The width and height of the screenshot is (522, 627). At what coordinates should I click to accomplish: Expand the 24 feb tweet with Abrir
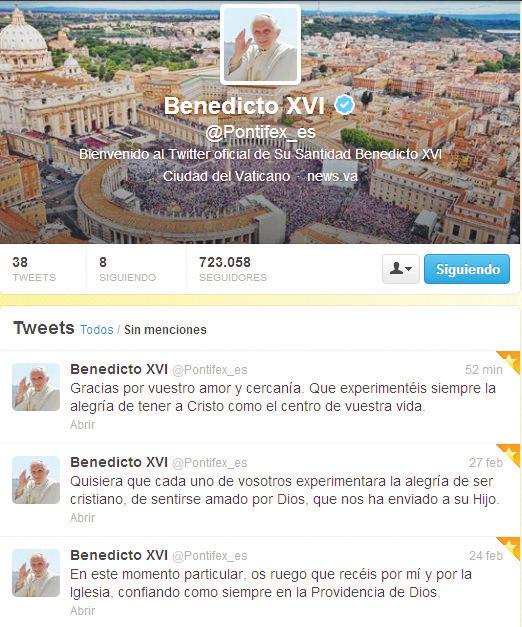[x=82, y=611]
